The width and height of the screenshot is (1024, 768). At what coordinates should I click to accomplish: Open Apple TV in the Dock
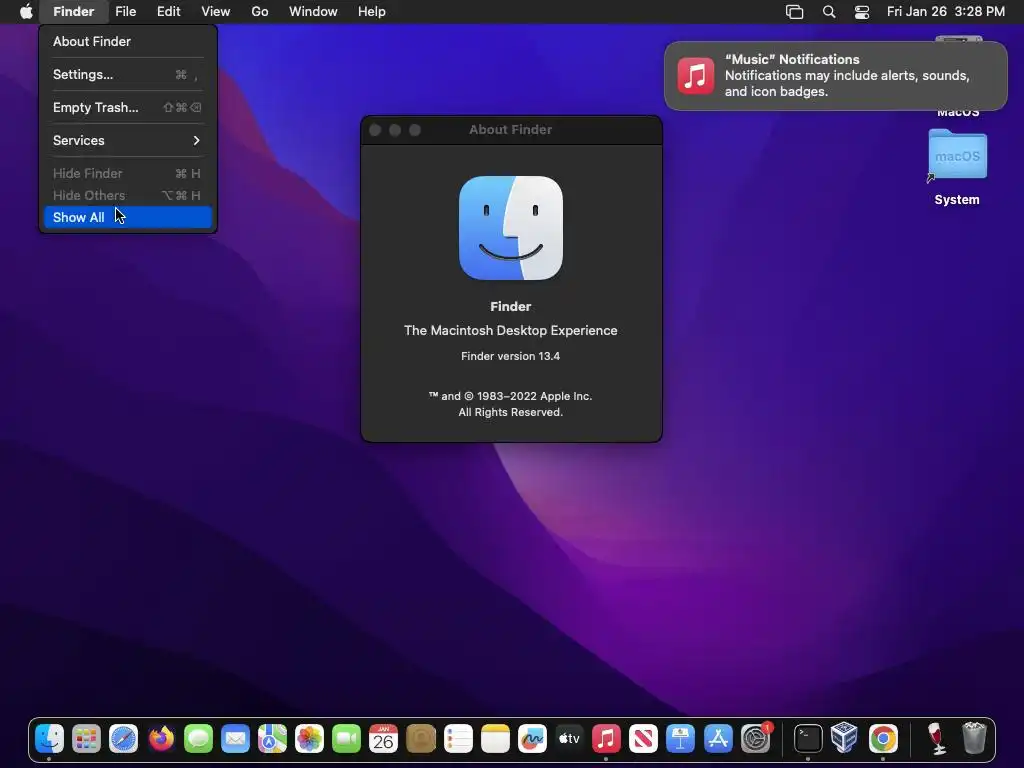pos(569,739)
